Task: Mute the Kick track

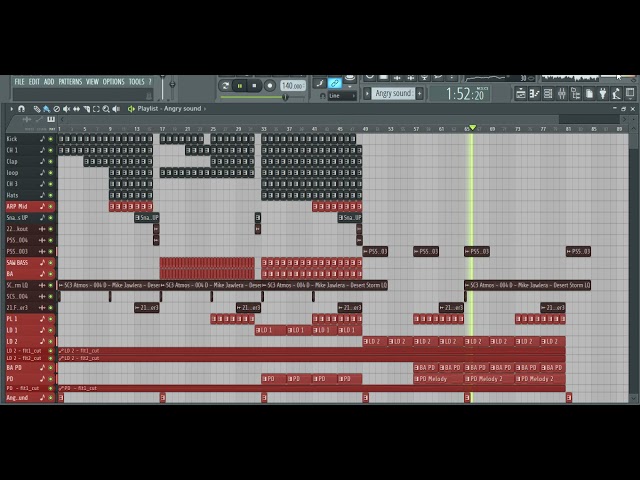Action: pos(51,139)
